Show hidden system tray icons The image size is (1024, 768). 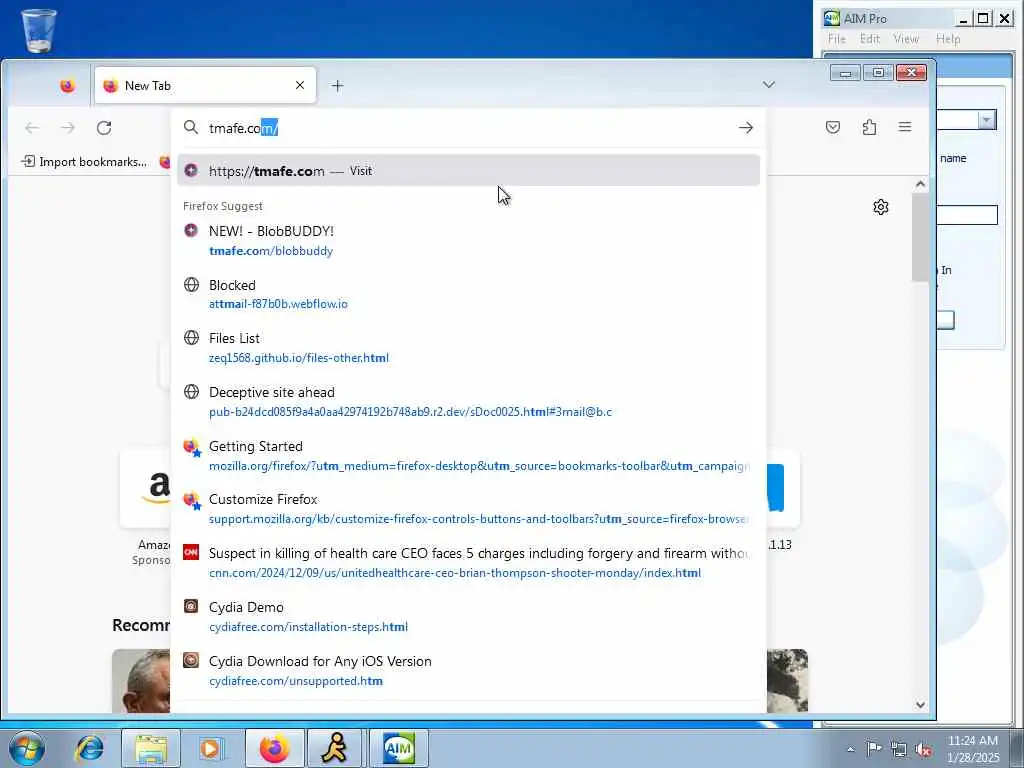(x=850, y=749)
